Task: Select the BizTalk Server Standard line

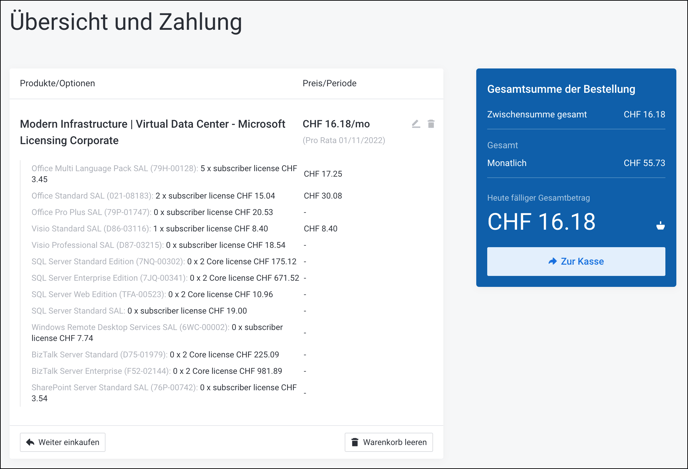Action: 155,354
